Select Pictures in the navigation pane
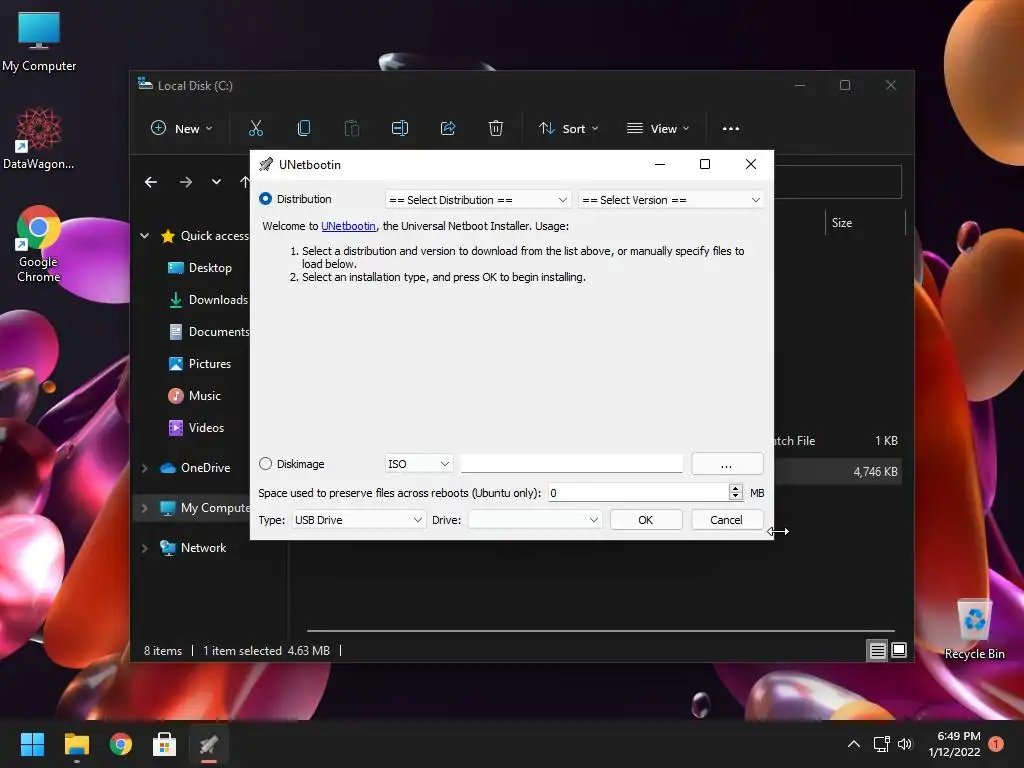This screenshot has width=1024, height=768. pyautogui.click(x=200, y=364)
